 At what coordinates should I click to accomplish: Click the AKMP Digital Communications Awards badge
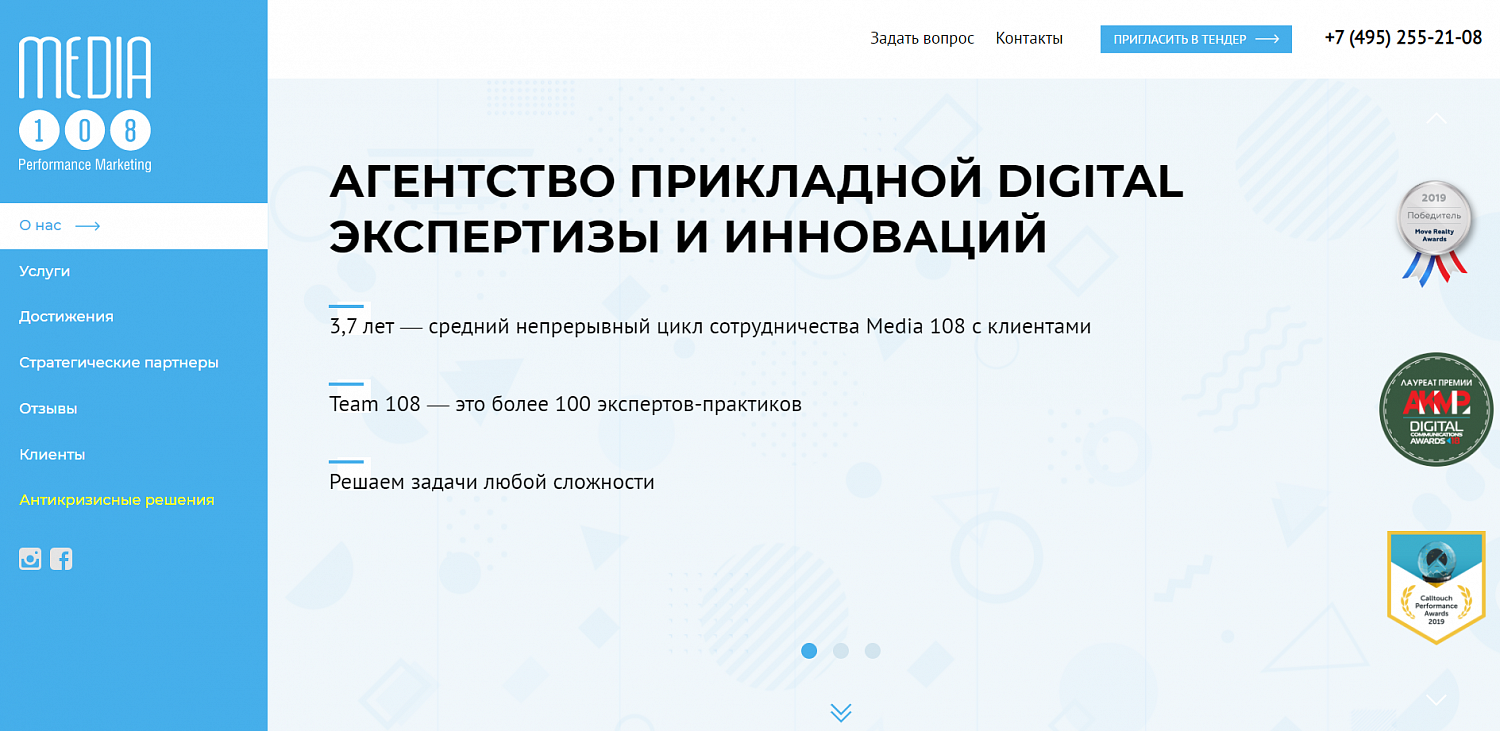1436,409
